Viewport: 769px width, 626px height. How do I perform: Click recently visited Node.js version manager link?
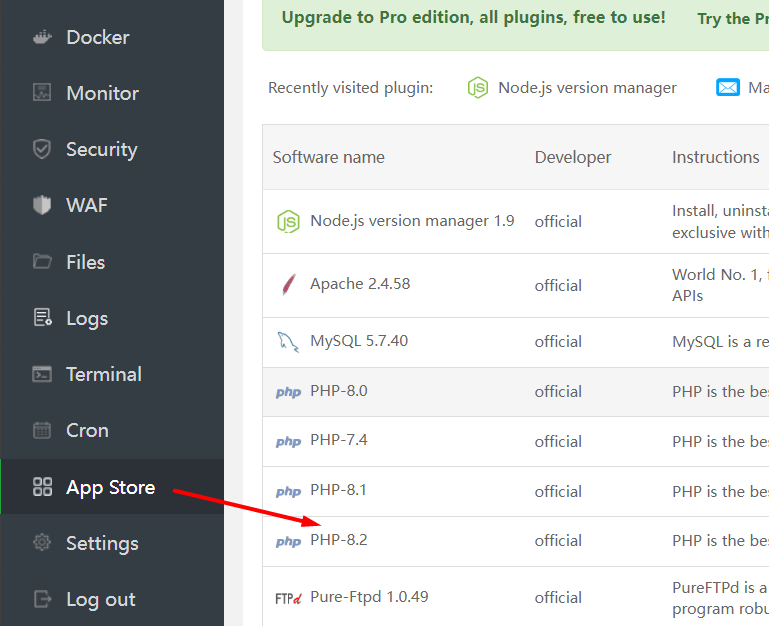pyautogui.click(x=587, y=88)
